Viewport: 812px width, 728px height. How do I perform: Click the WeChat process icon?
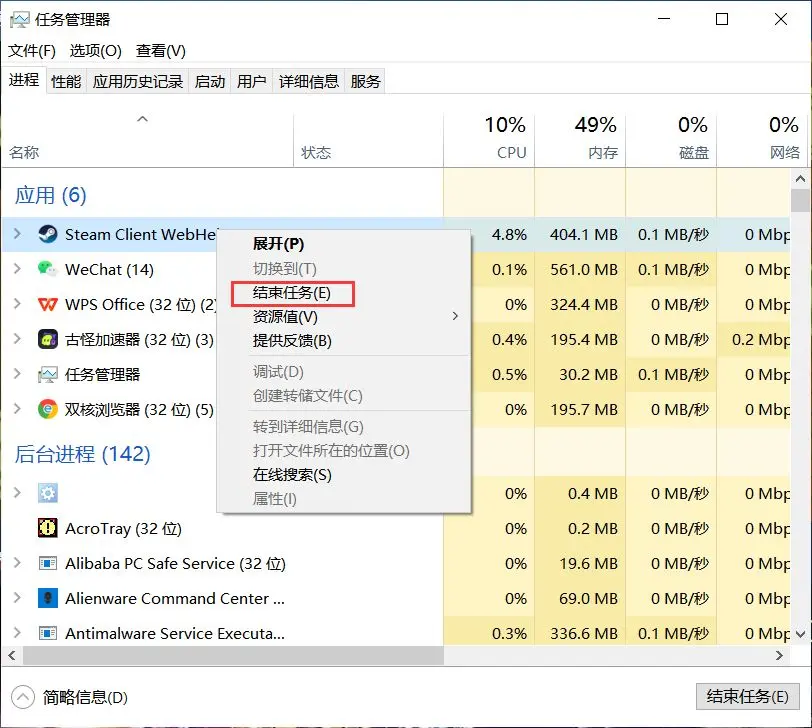(x=47, y=270)
